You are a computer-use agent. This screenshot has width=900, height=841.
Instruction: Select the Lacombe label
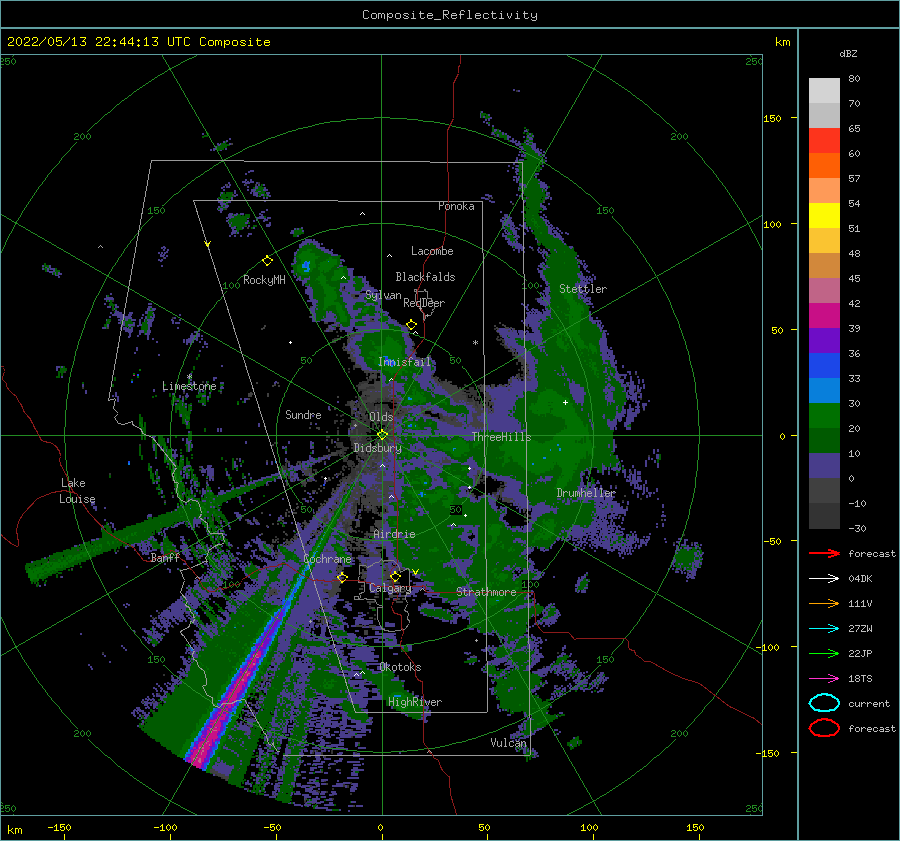pyautogui.click(x=432, y=251)
